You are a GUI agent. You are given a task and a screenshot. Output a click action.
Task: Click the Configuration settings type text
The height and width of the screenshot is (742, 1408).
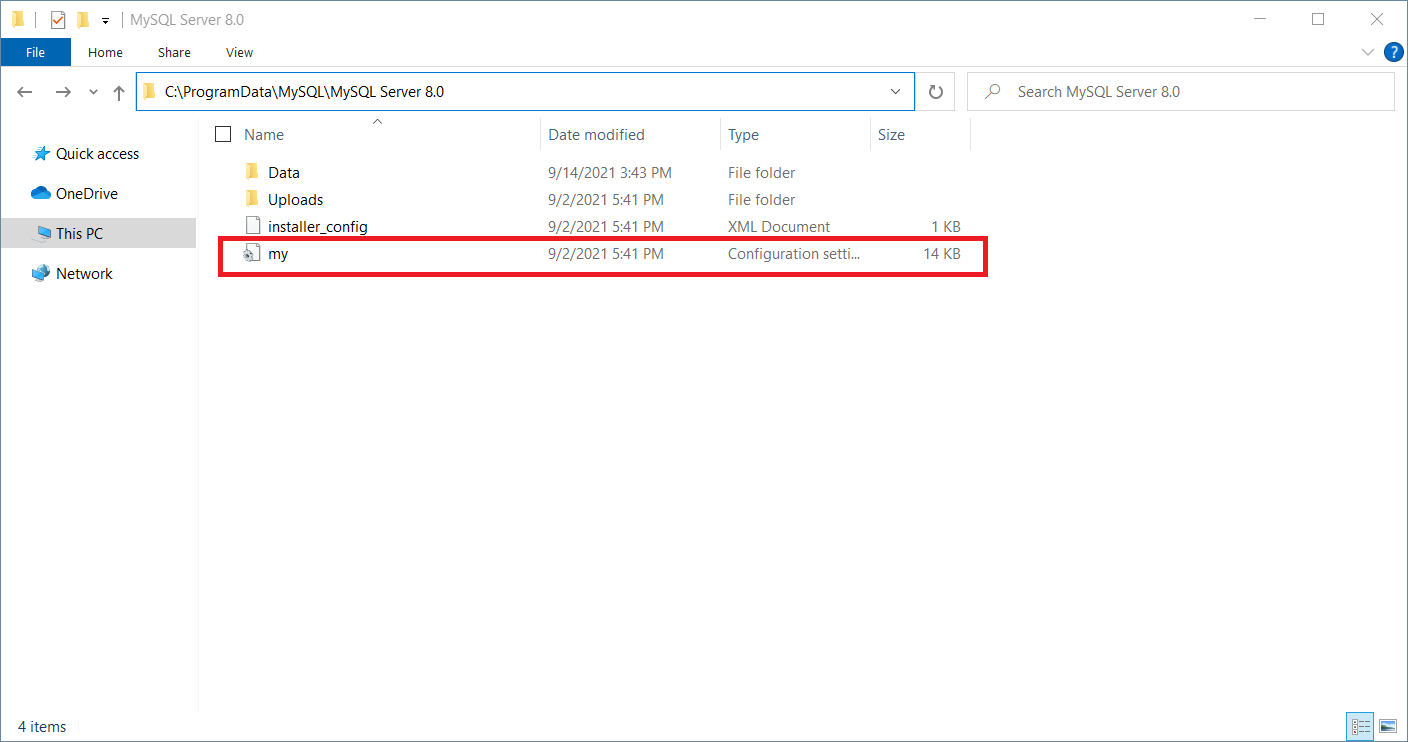pos(794,254)
